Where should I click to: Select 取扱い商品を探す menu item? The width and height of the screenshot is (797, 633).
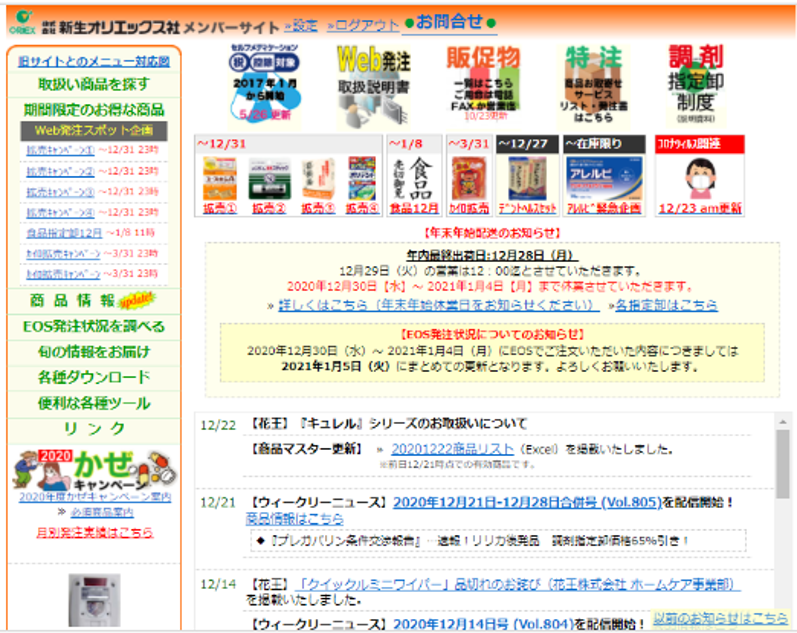point(94,84)
